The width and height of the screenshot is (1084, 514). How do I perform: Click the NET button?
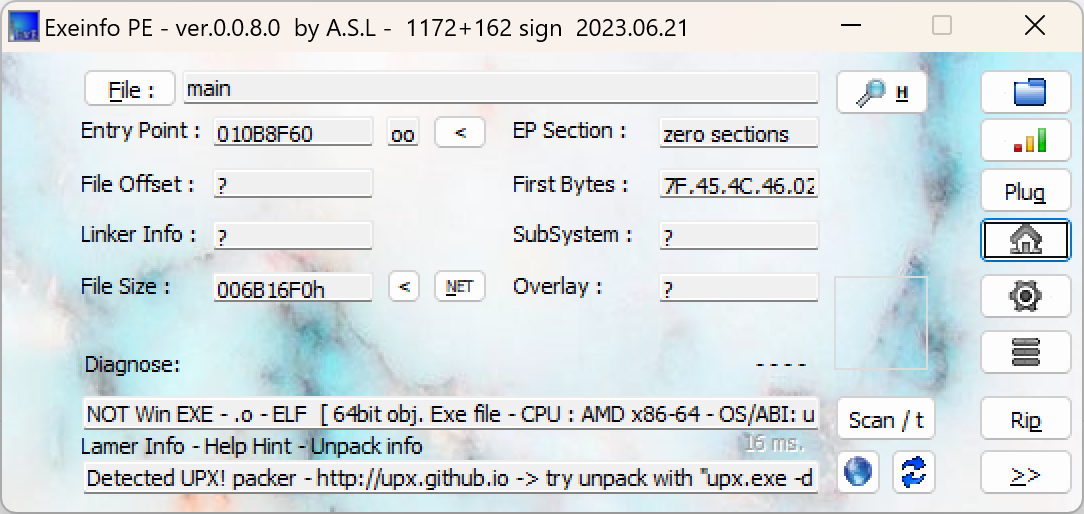coord(460,287)
